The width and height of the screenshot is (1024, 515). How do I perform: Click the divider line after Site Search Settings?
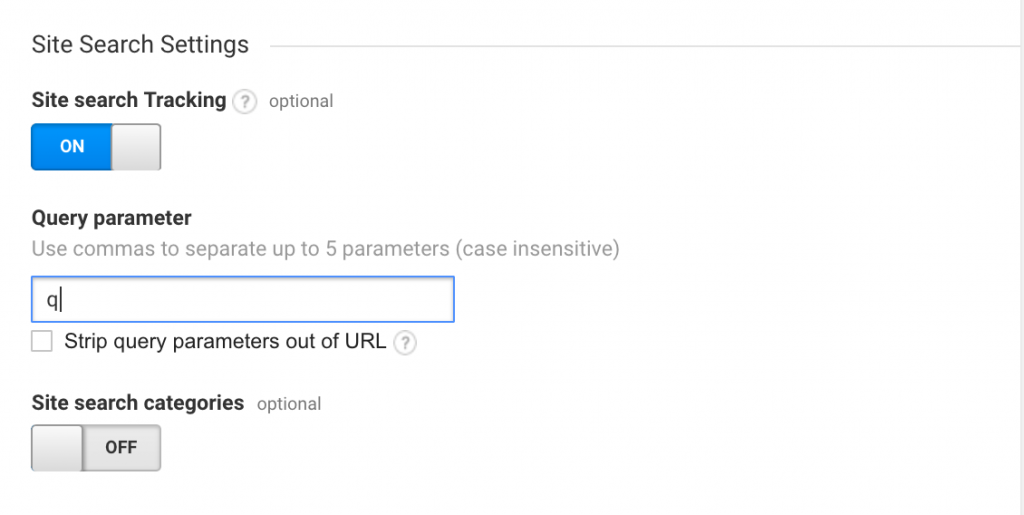tap(640, 46)
